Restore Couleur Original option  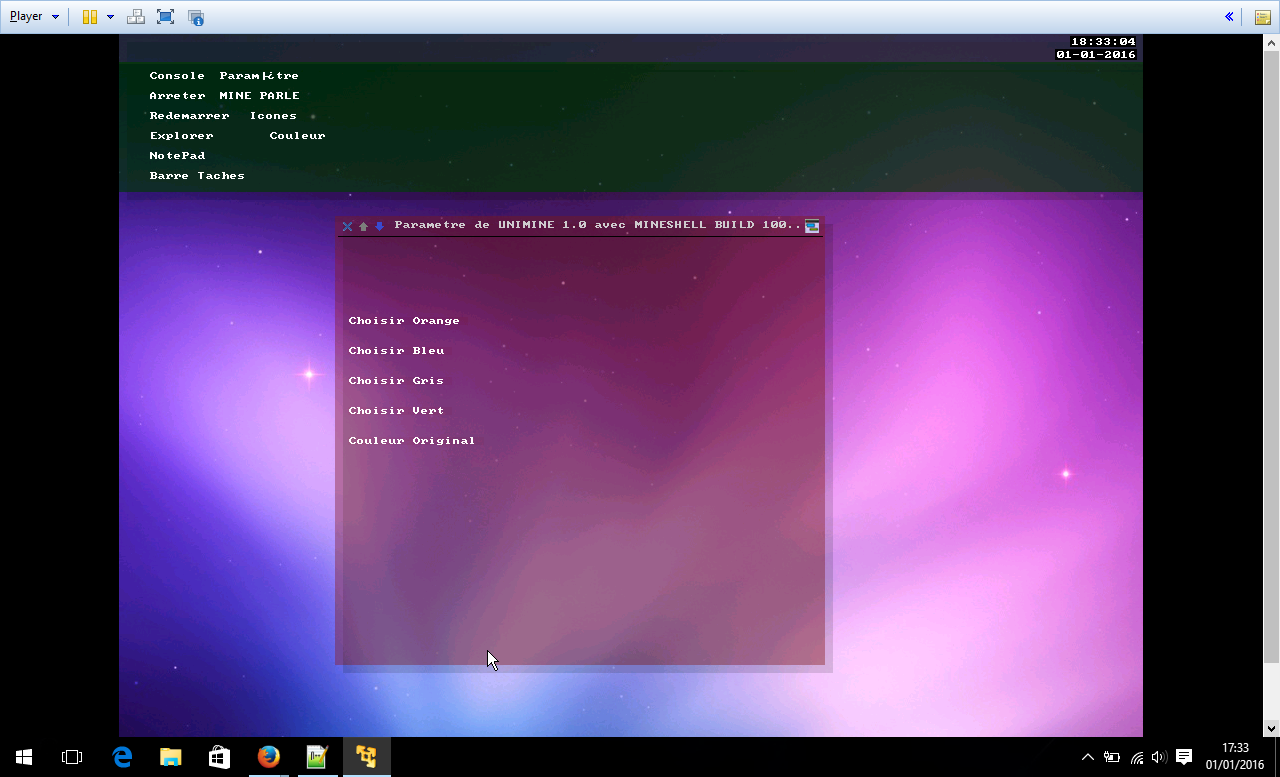[x=412, y=441]
